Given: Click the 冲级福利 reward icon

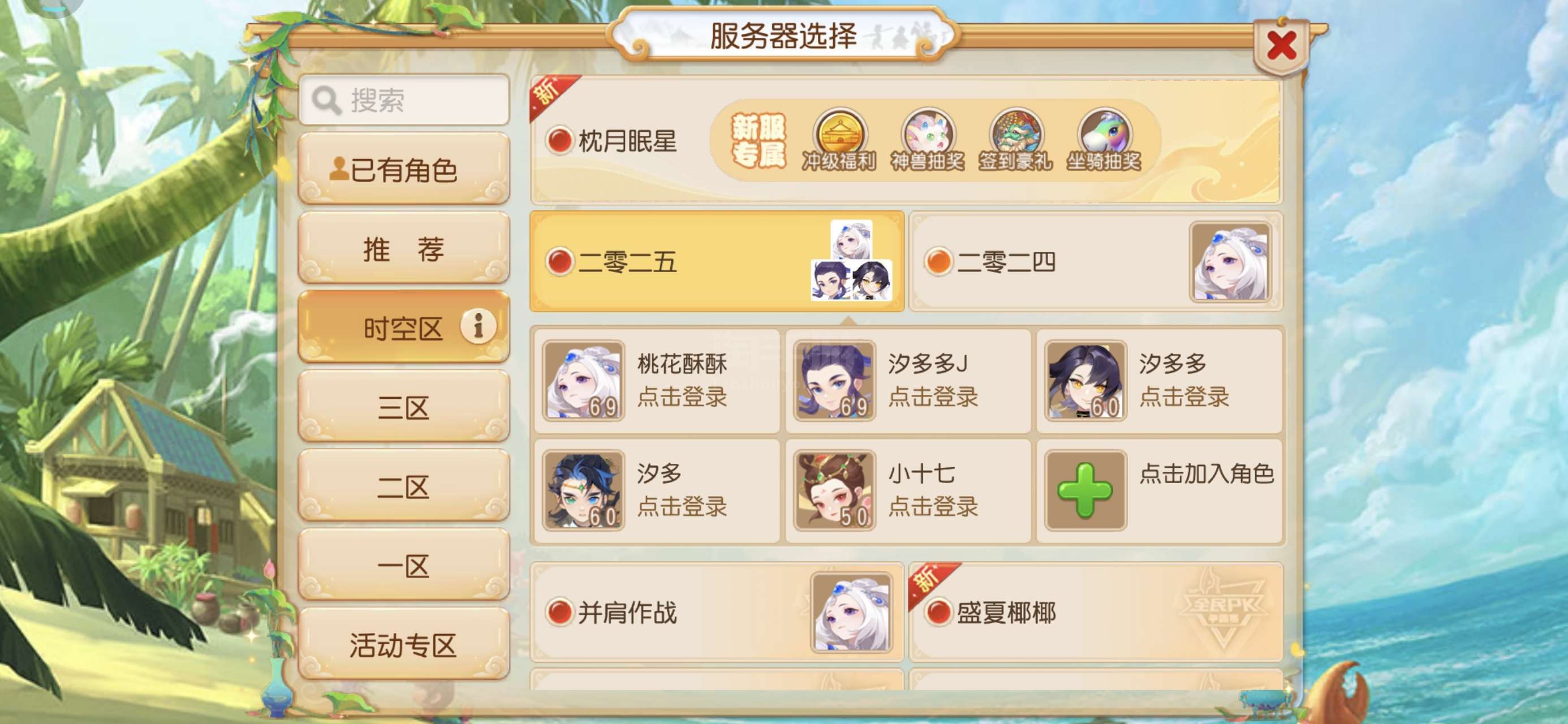Looking at the screenshot, I should (x=839, y=140).
